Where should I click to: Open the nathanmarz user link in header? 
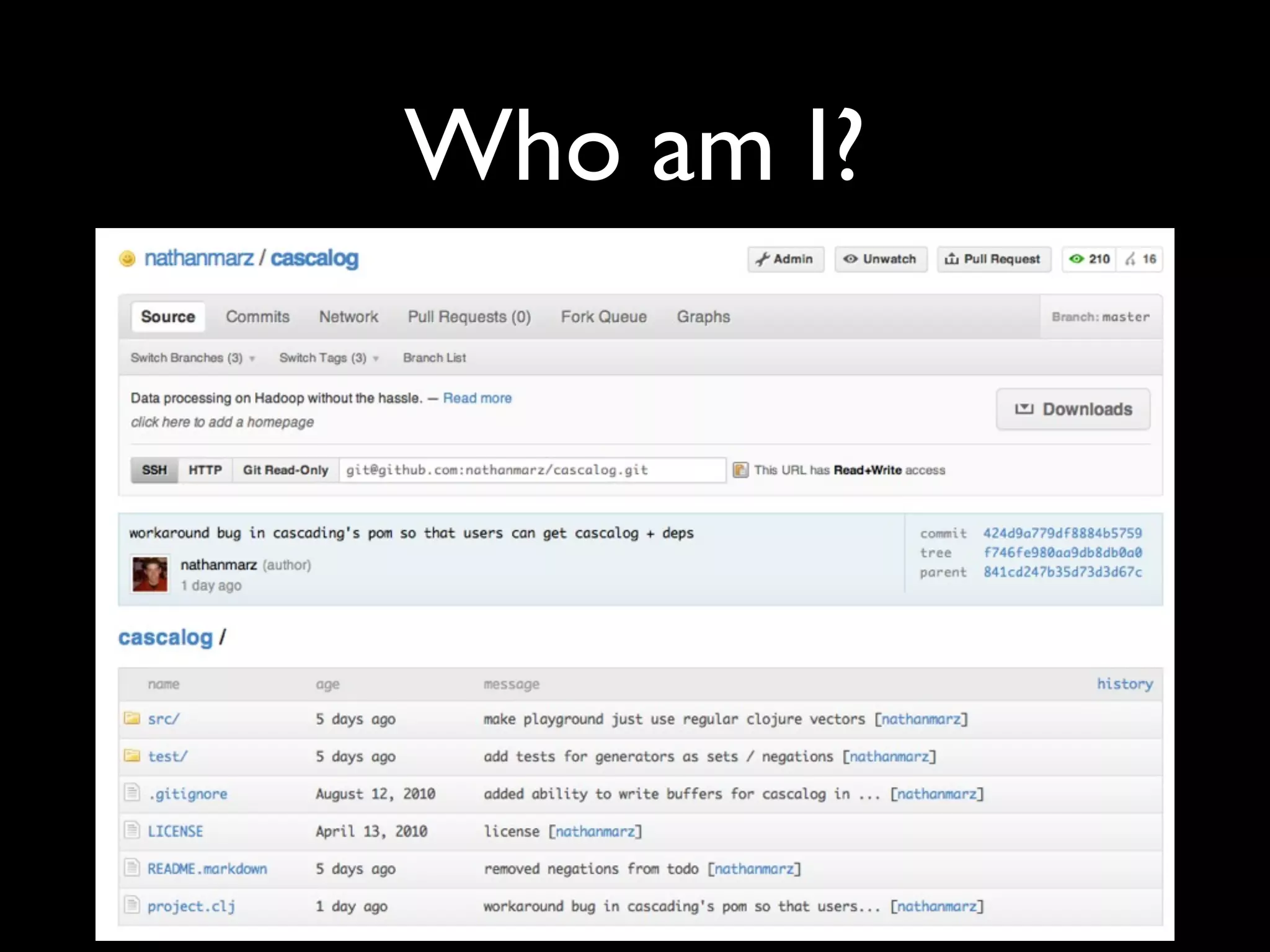click(199, 258)
